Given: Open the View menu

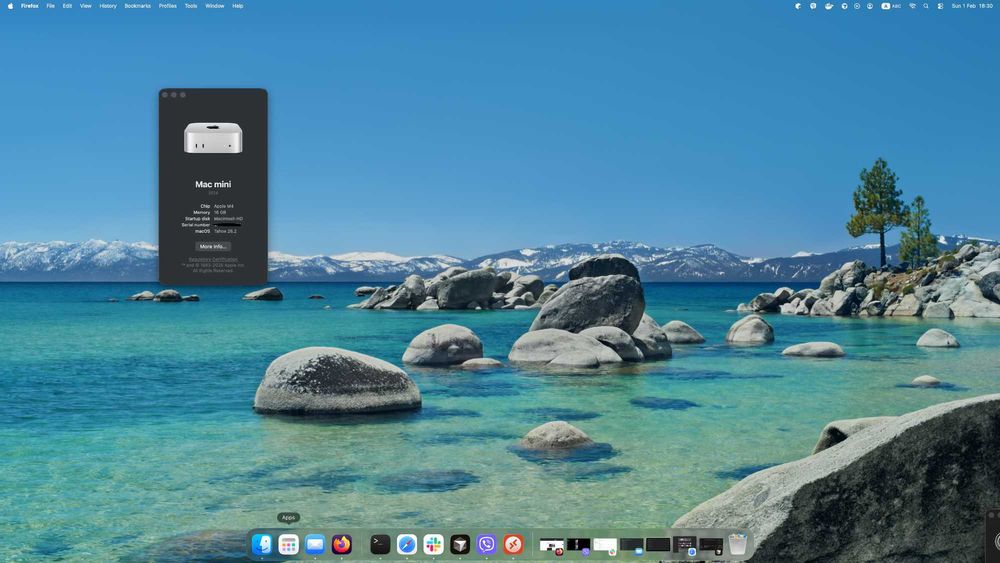Looking at the screenshot, I should [85, 6].
